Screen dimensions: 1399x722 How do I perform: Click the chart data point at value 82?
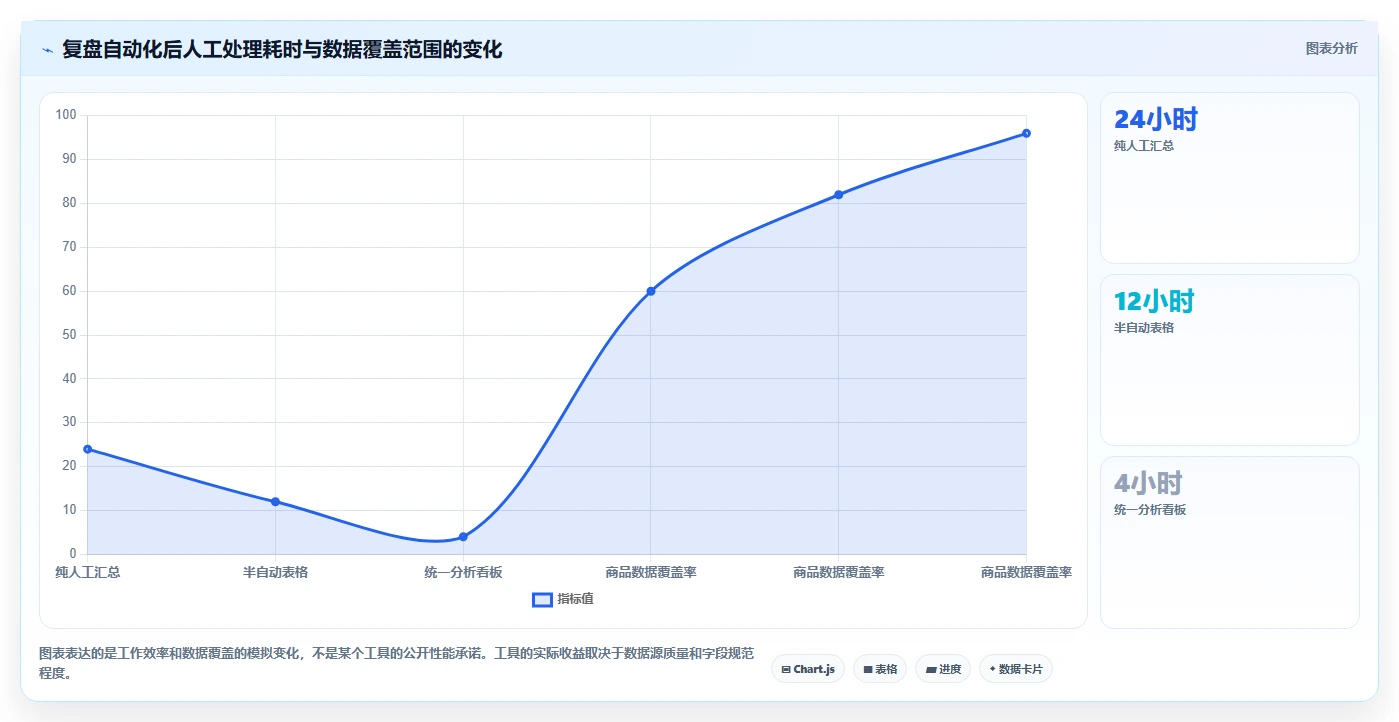pyautogui.click(x=838, y=195)
